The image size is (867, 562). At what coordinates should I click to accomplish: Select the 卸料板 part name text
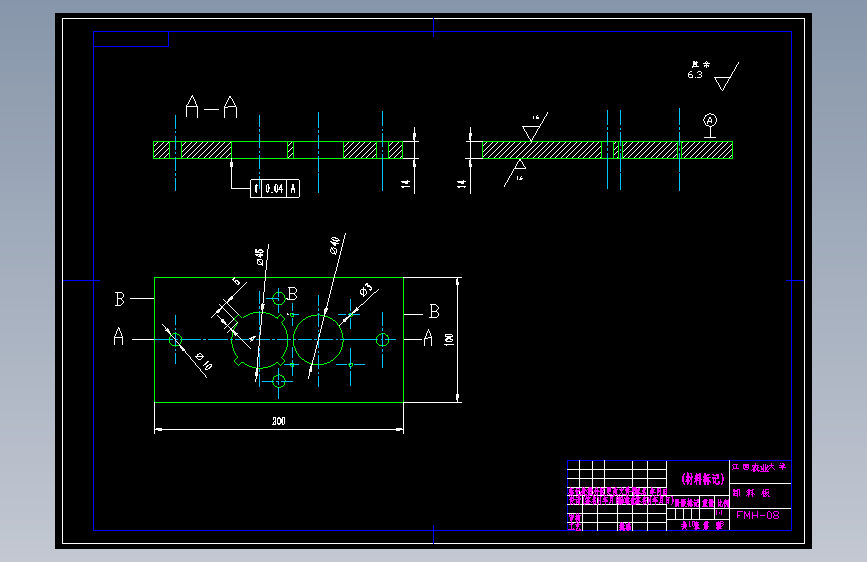click(x=751, y=493)
